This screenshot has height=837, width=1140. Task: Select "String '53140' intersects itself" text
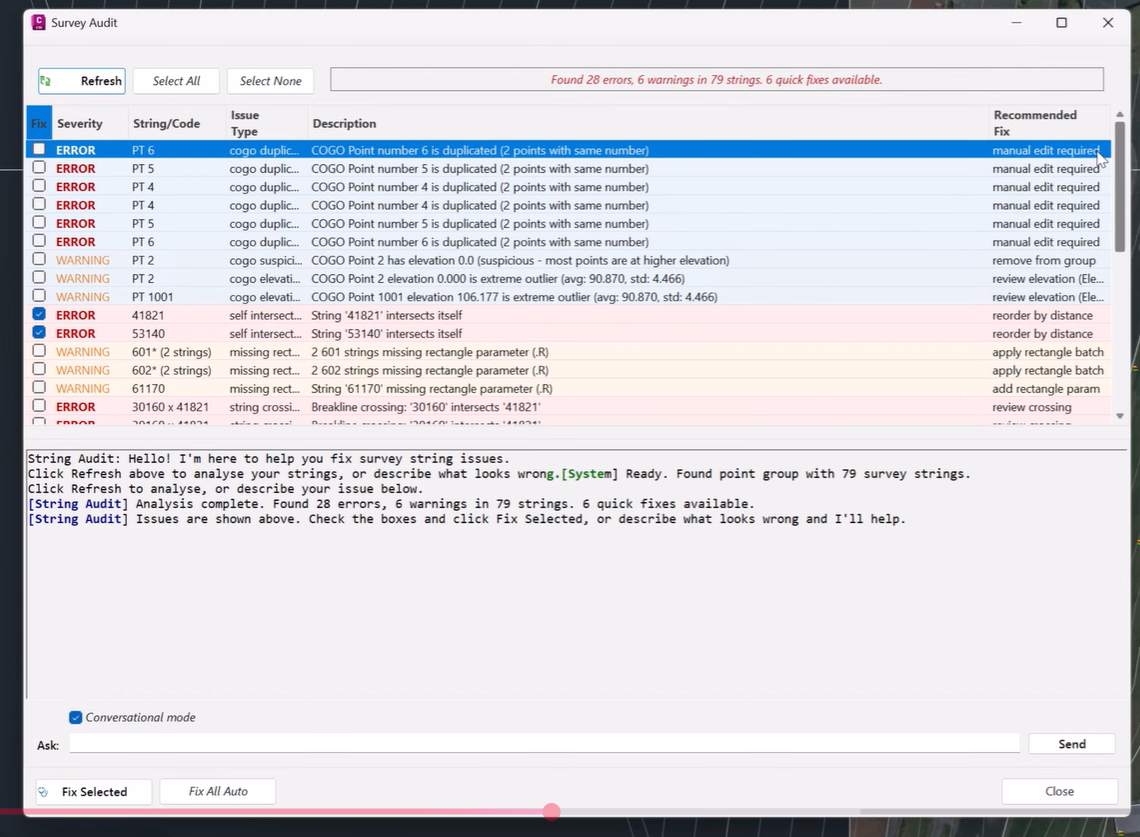tap(387, 334)
